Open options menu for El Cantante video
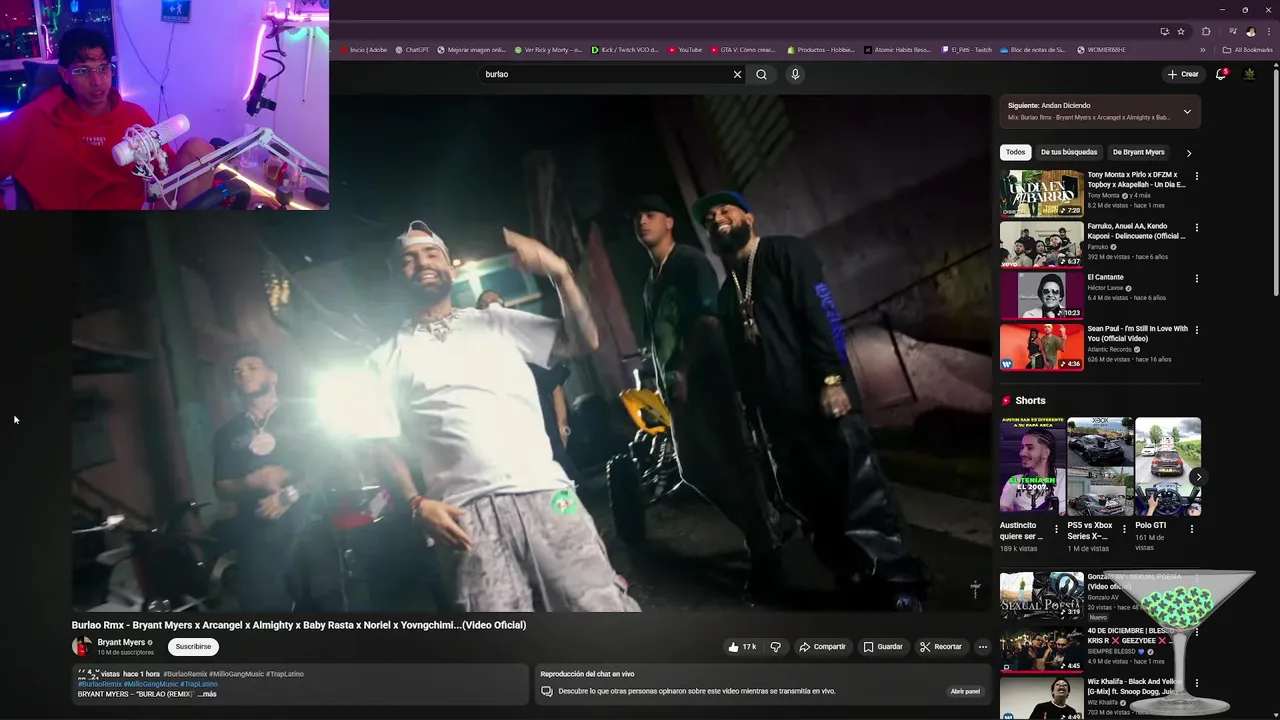 point(1196,278)
